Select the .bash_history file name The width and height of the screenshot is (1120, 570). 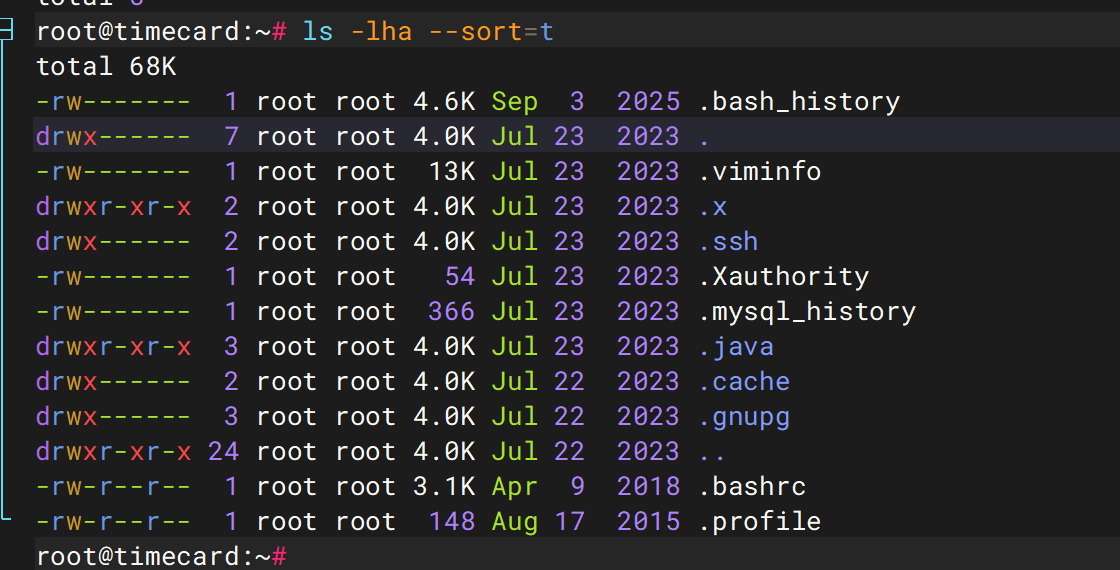click(x=799, y=101)
